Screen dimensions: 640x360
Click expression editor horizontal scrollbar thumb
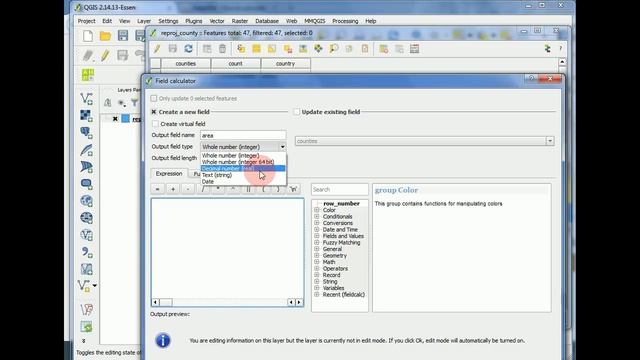[x=166, y=302]
